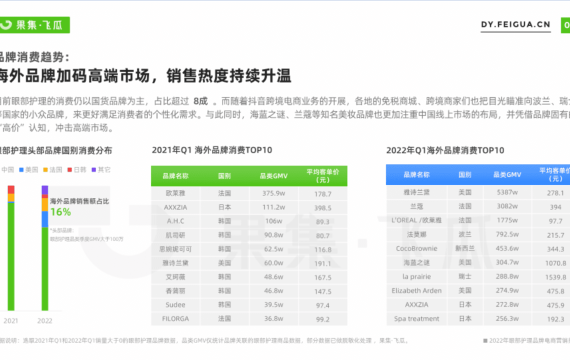Click the Spa treatment brand cell
570x360 pixels.
[x=417, y=319]
